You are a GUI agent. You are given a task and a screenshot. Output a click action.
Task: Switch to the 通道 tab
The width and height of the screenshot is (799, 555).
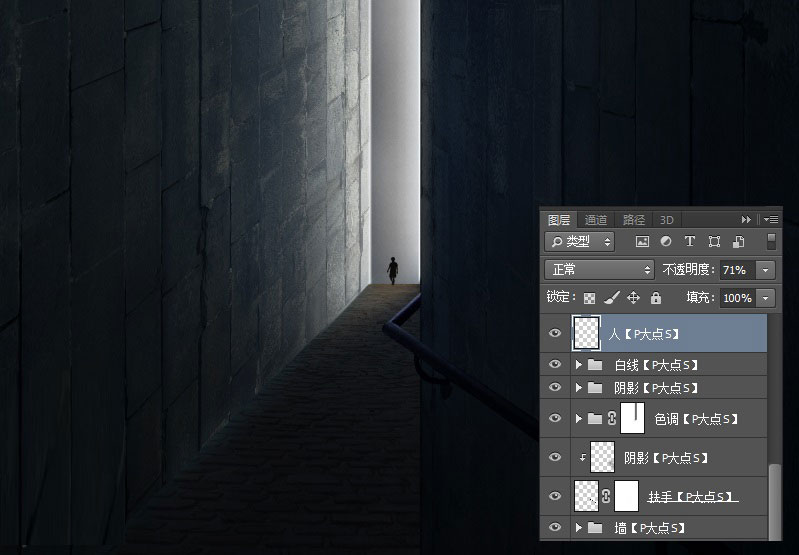point(596,220)
